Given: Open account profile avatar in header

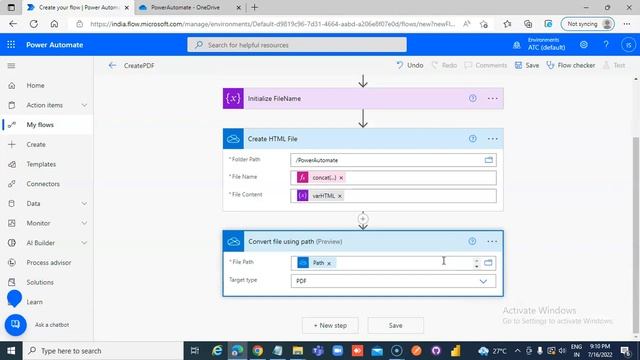Looking at the screenshot, I should tap(629, 45).
